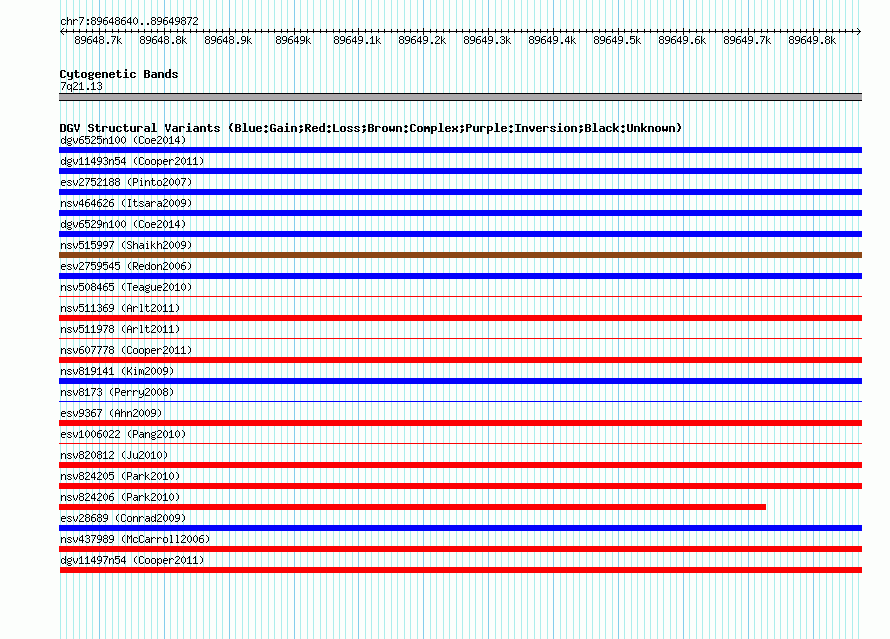
Task: Open variant label dgv11493n54 (Cooper2011)
Action: [x=132, y=161]
